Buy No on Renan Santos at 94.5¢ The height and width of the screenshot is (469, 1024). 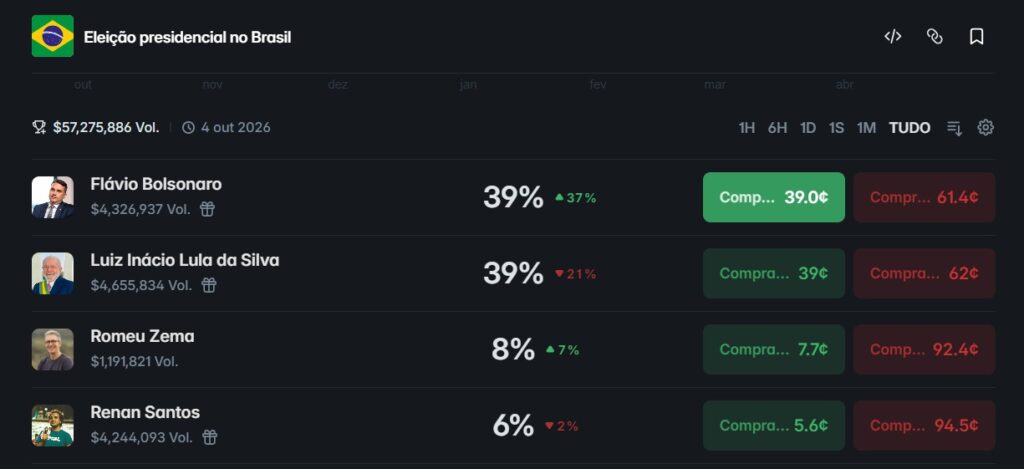[x=924, y=425]
